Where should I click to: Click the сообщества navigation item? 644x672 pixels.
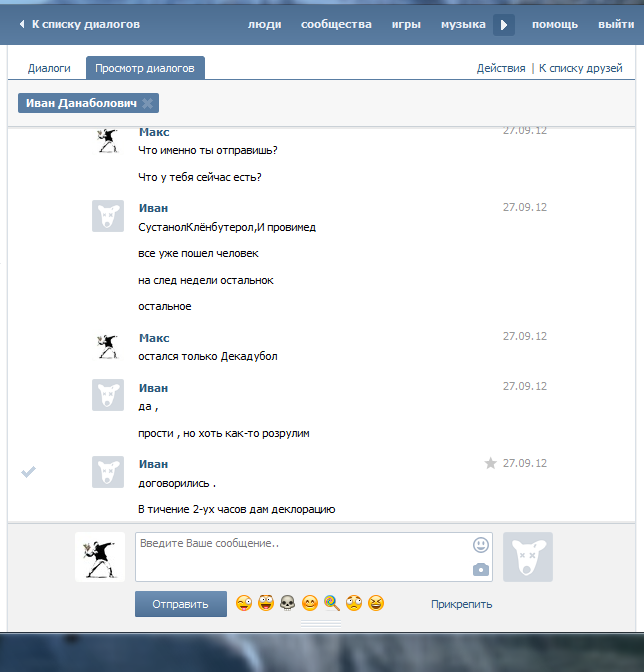pyautogui.click(x=336, y=24)
